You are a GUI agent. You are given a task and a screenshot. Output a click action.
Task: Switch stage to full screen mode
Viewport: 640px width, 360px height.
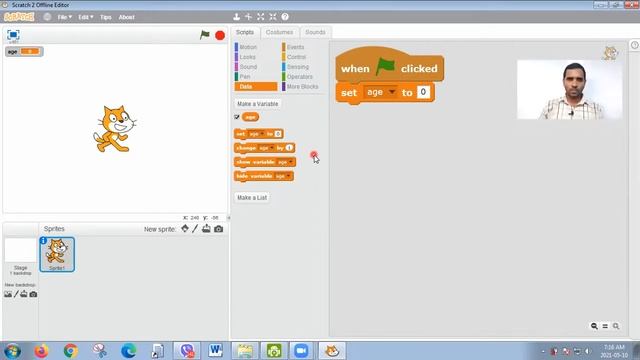point(13,35)
